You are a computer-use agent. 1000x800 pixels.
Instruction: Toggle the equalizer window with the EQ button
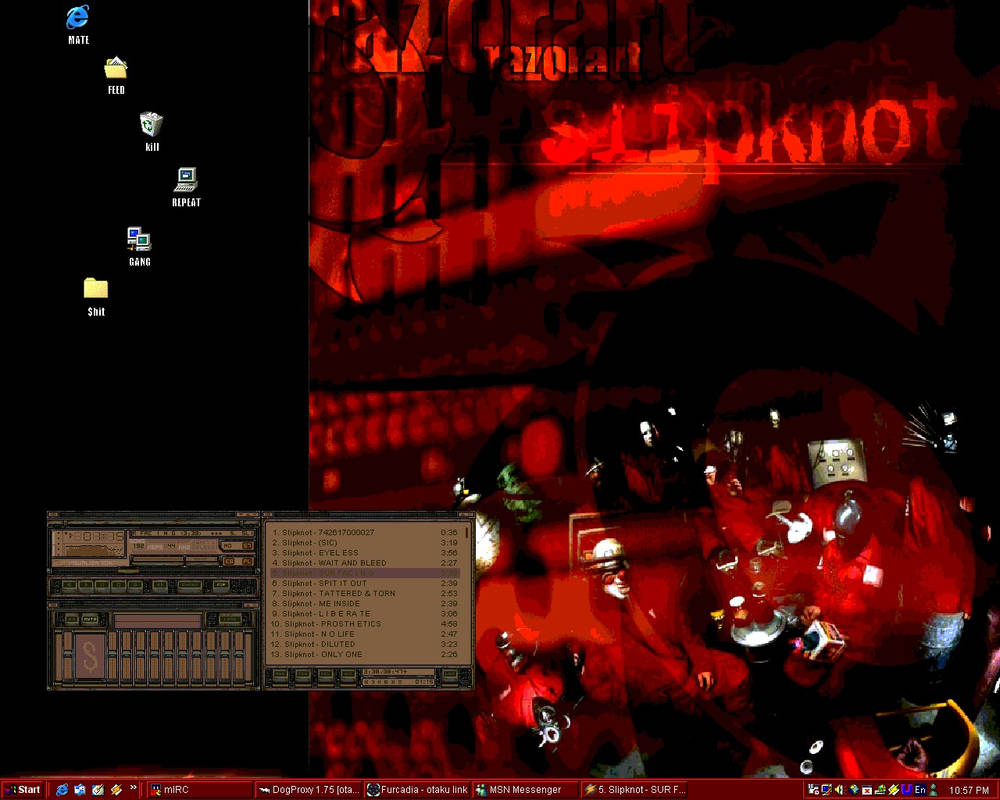(230, 561)
